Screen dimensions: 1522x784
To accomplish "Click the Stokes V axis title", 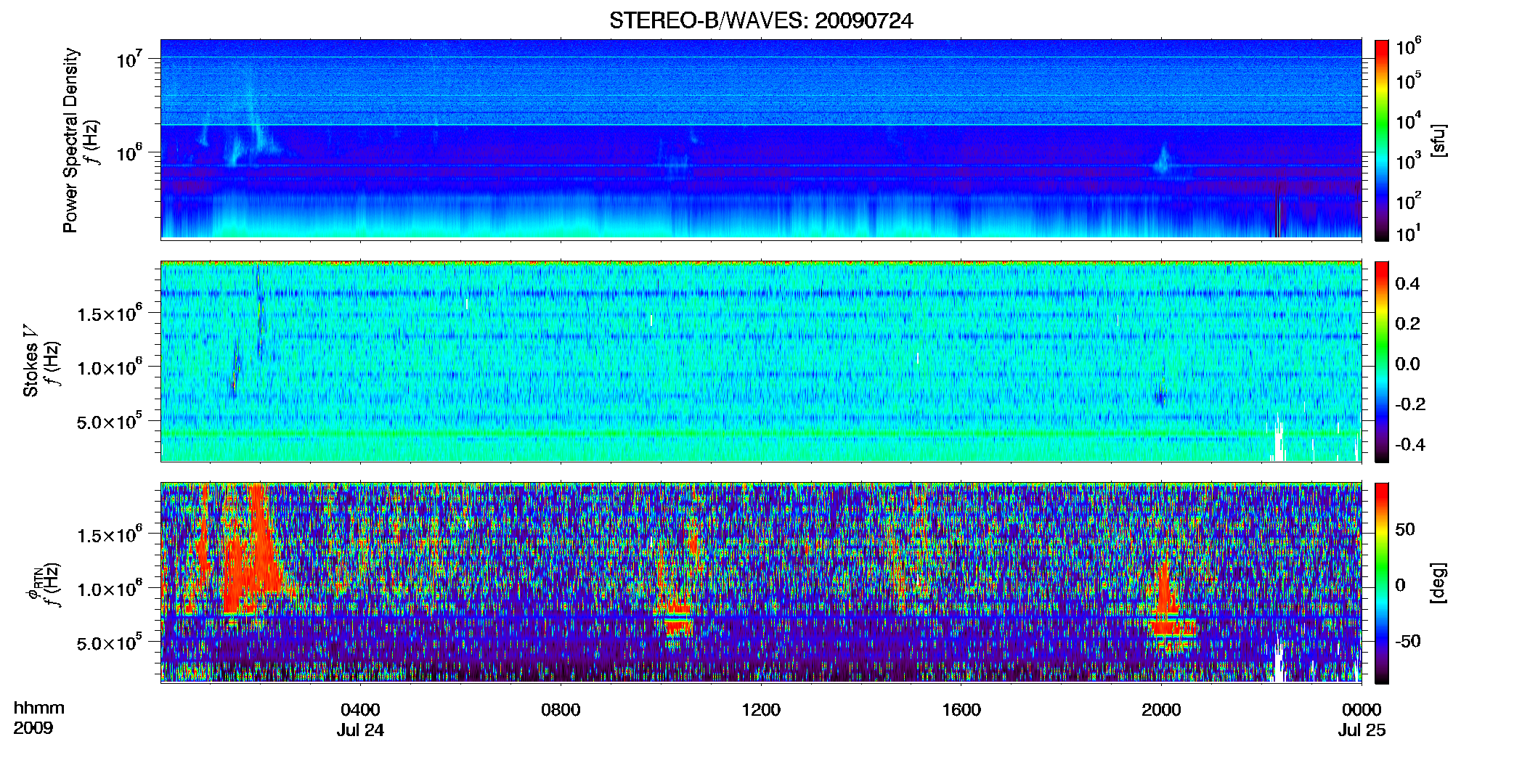I will pos(30,362).
